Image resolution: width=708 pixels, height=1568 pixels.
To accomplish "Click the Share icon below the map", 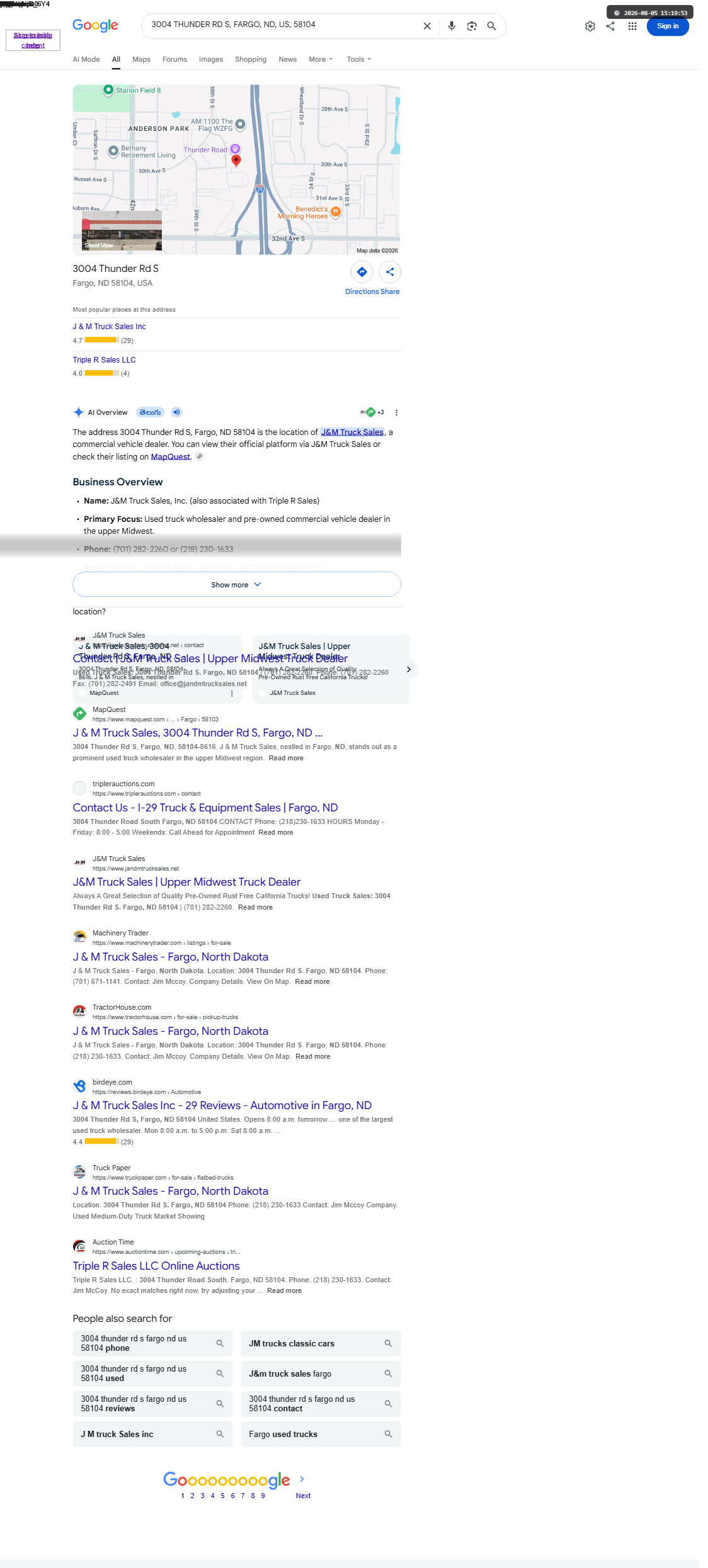I will tap(390, 272).
